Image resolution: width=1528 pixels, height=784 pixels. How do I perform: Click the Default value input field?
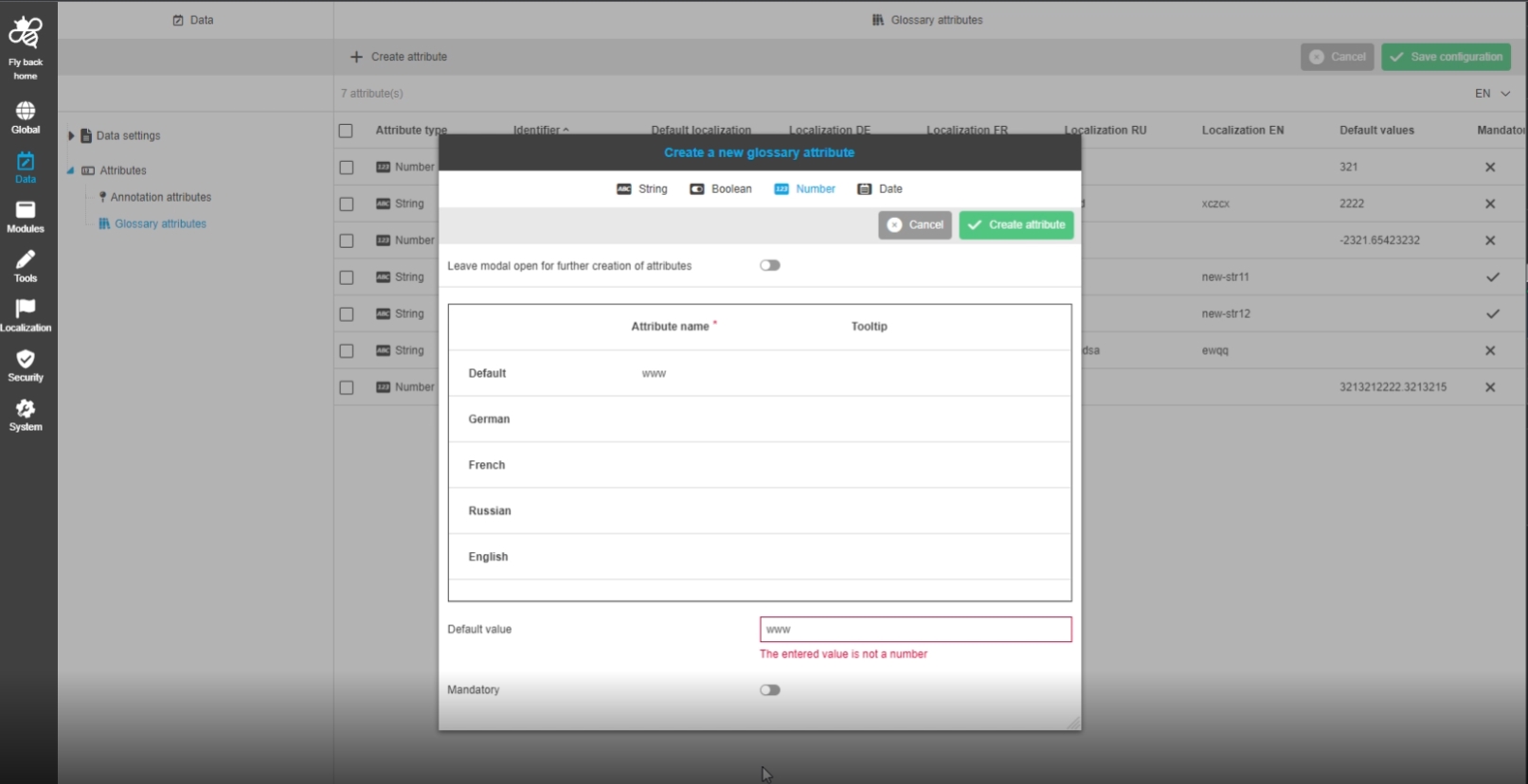916,630
